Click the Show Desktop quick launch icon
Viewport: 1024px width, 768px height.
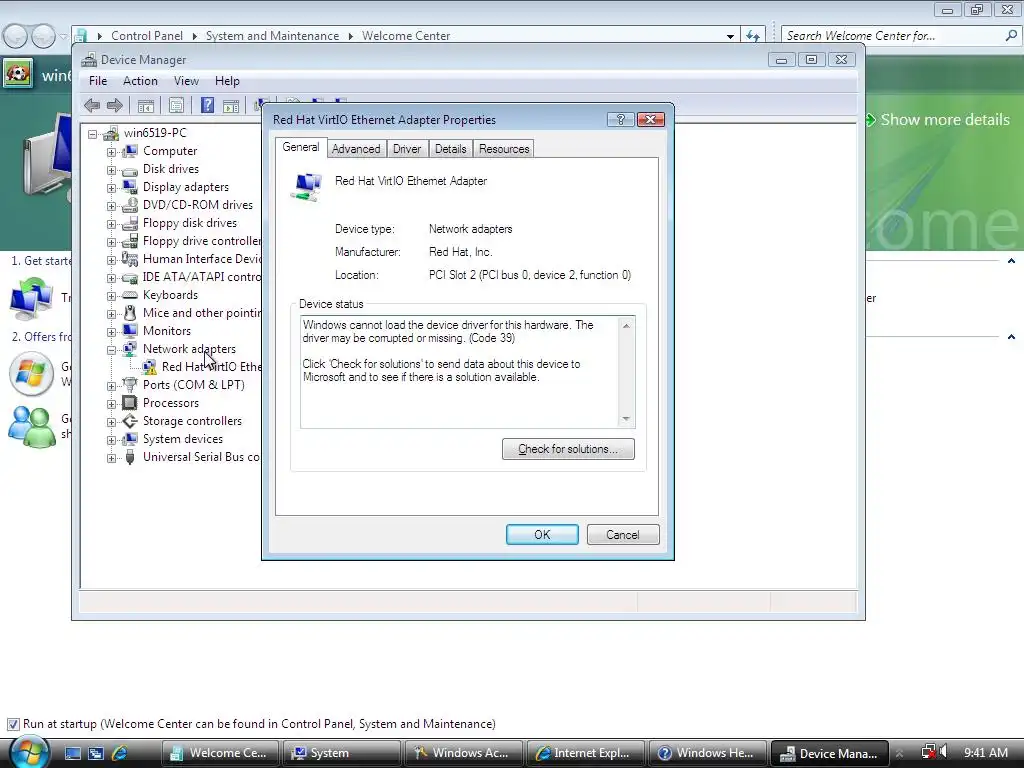click(x=72, y=753)
